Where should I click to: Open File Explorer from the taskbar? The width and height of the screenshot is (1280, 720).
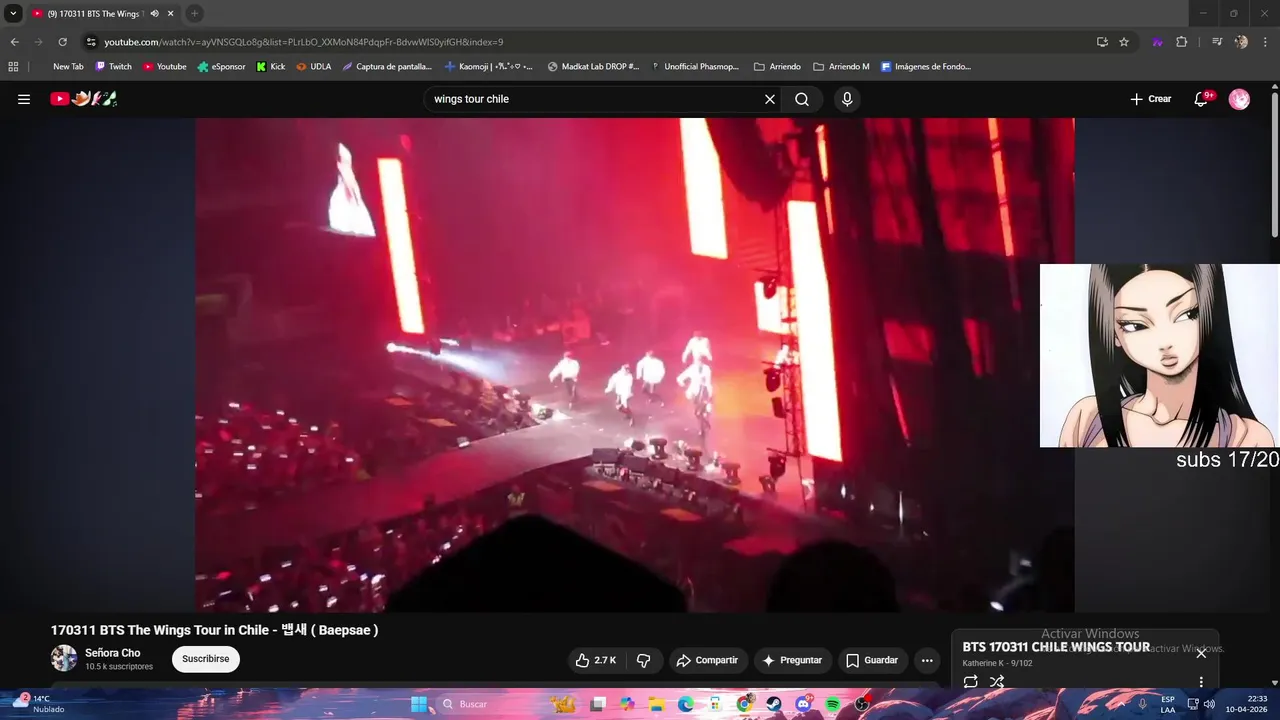pyautogui.click(x=657, y=704)
